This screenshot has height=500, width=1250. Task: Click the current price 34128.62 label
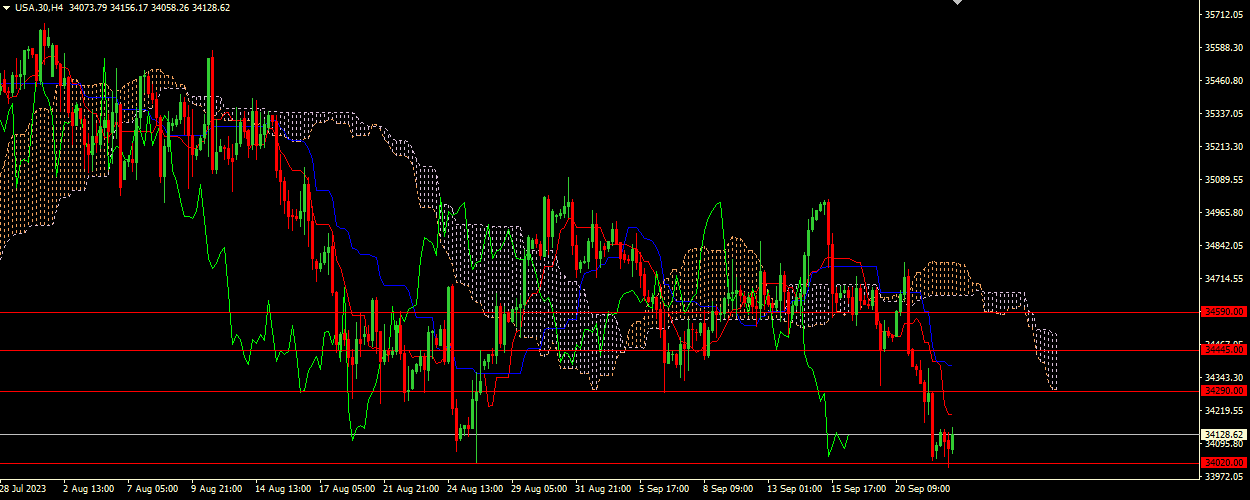[1223, 434]
